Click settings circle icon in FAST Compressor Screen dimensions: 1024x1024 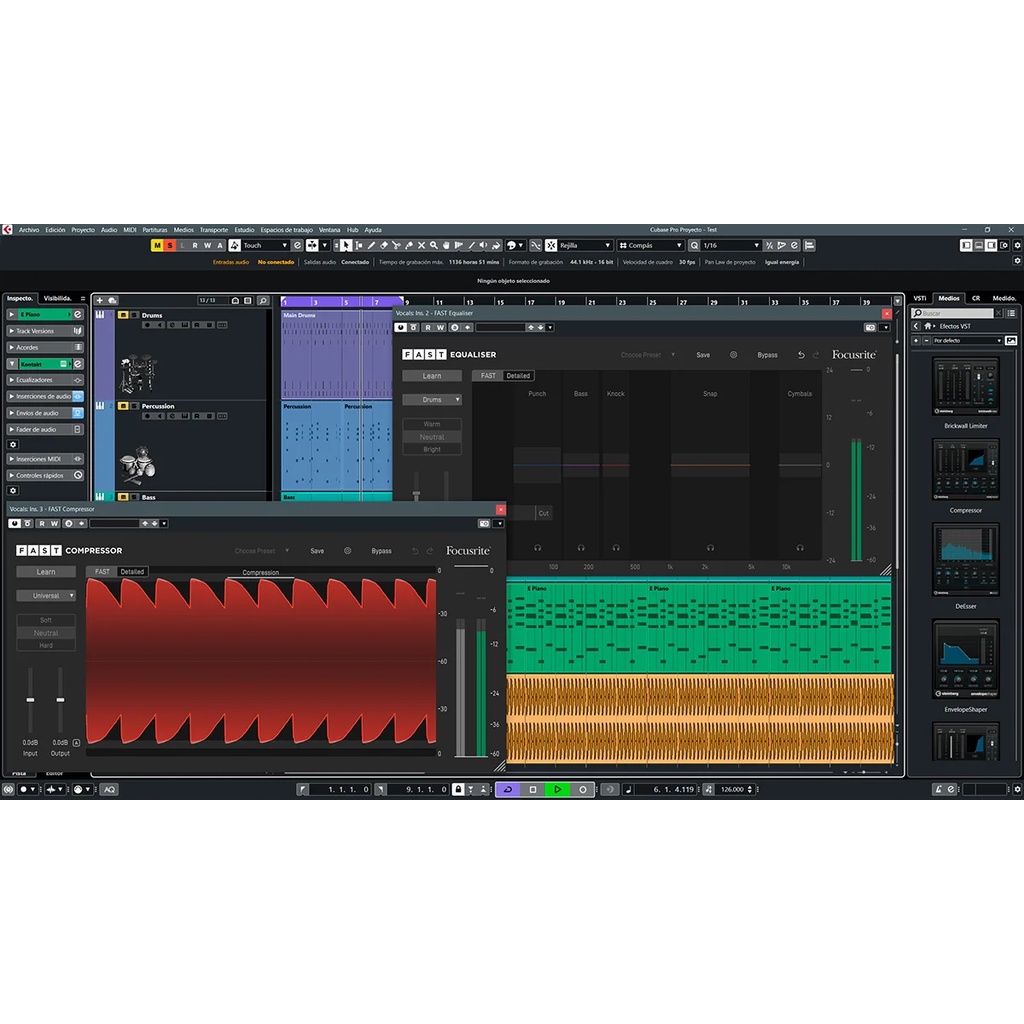pos(347,551)
